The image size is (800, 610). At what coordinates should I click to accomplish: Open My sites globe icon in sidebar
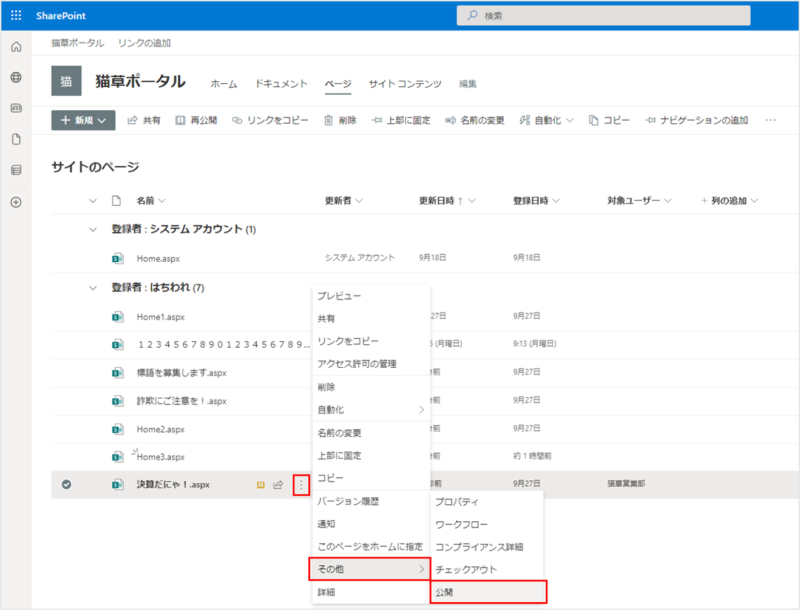click(x=16, y=77)
